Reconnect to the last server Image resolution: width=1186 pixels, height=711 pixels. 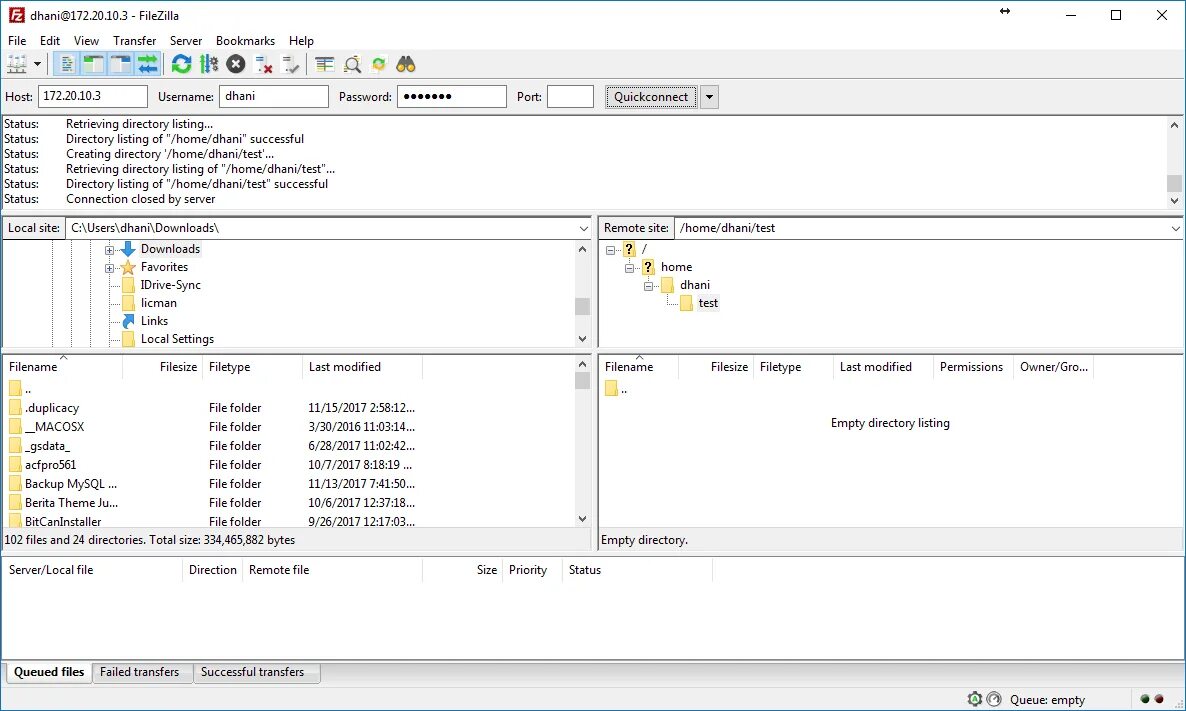[290, 64]
